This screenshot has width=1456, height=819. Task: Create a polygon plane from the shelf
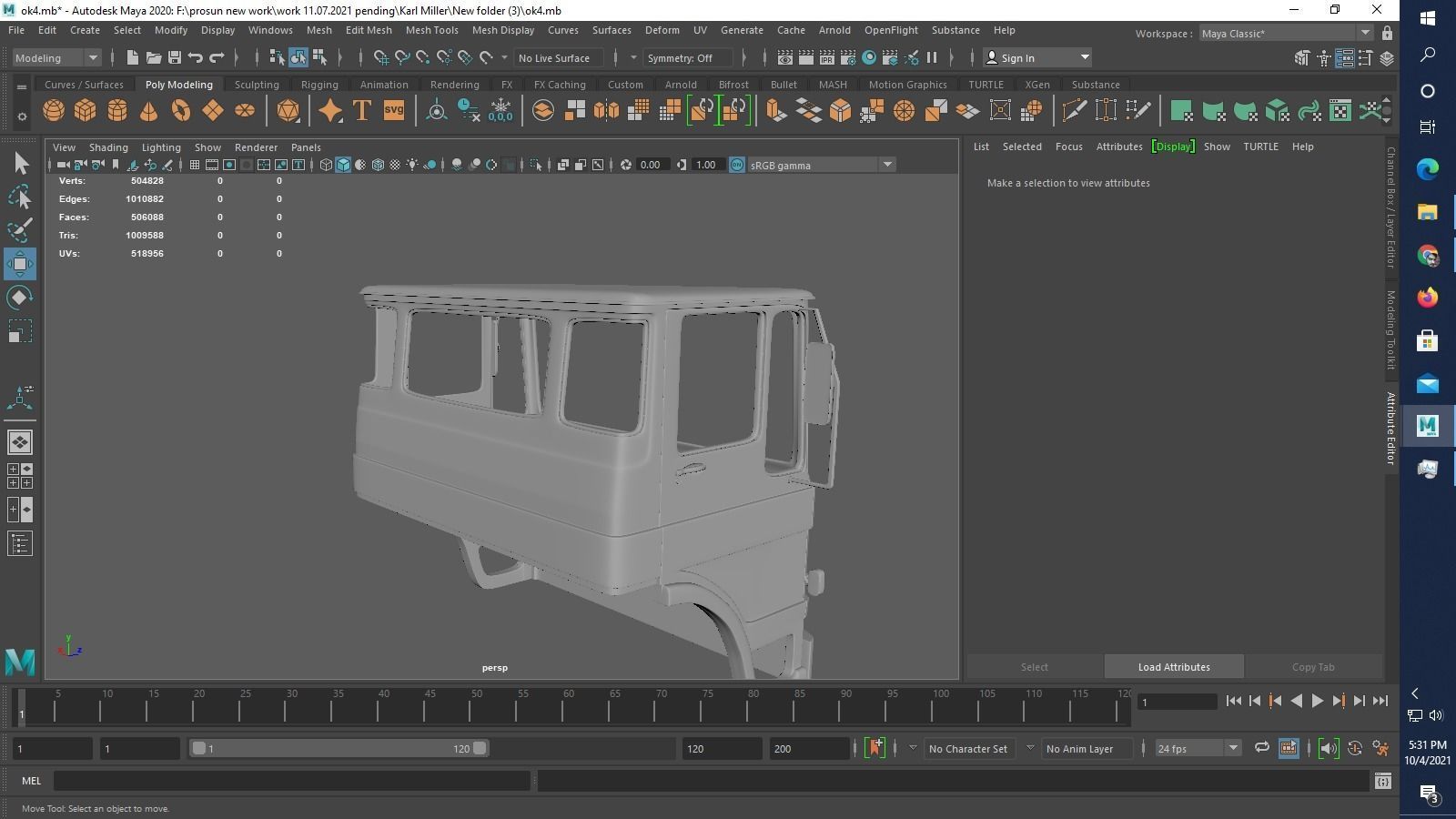212,111
